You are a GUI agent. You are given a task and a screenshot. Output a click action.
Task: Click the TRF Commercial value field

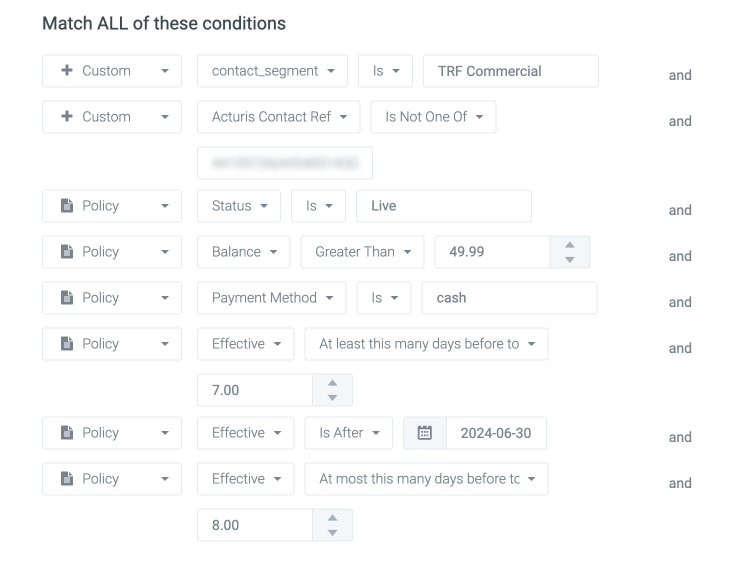[x=511, y=71]
